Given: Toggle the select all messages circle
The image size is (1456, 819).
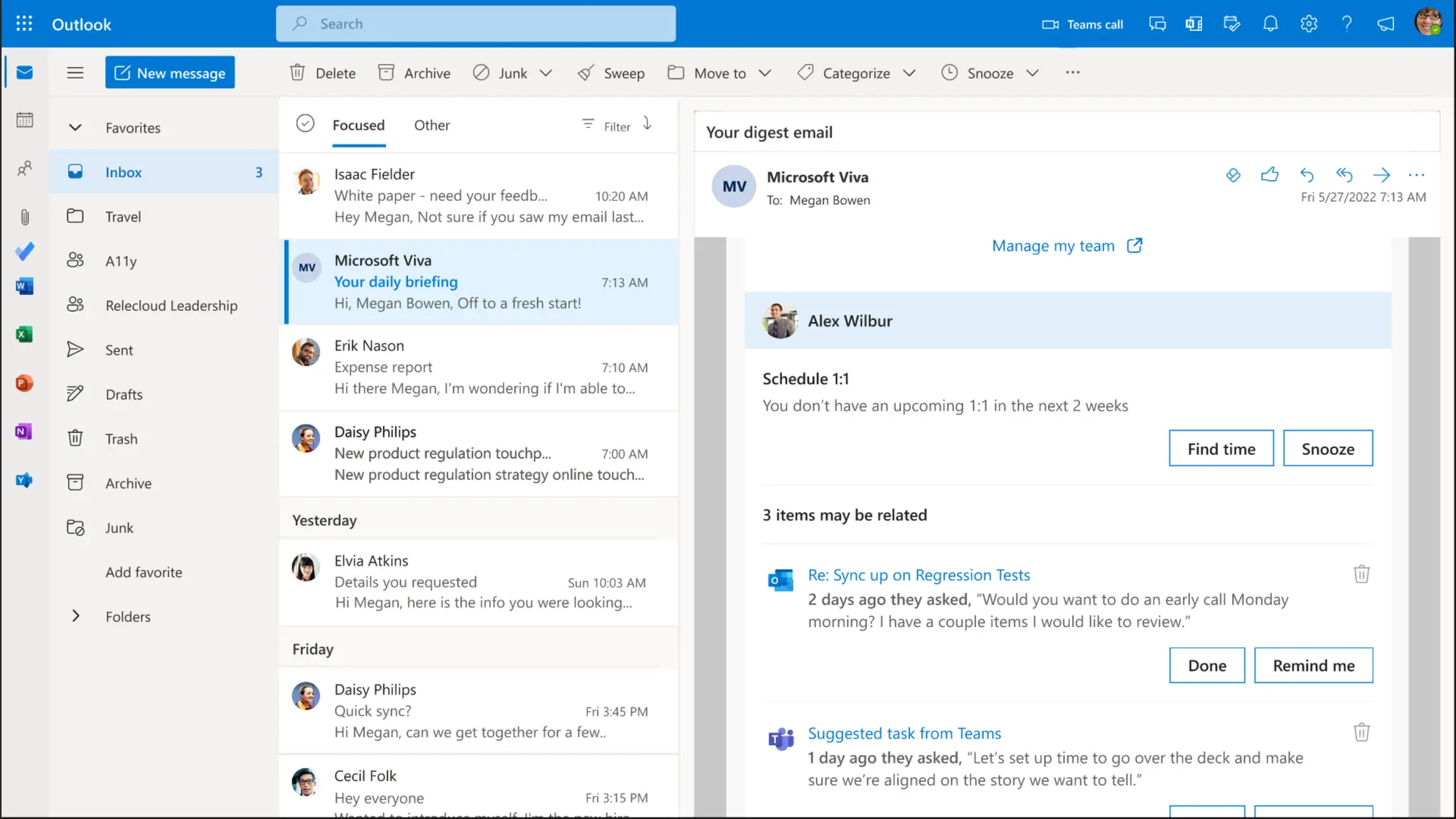Looking at the screenshot, I should (305, 124).
